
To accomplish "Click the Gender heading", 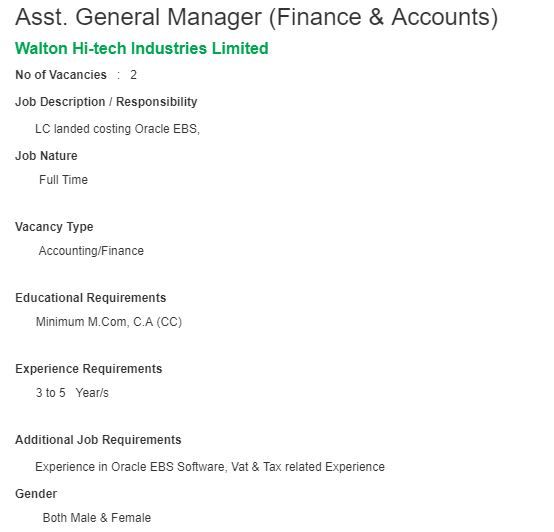I will [x=36, y=494].
